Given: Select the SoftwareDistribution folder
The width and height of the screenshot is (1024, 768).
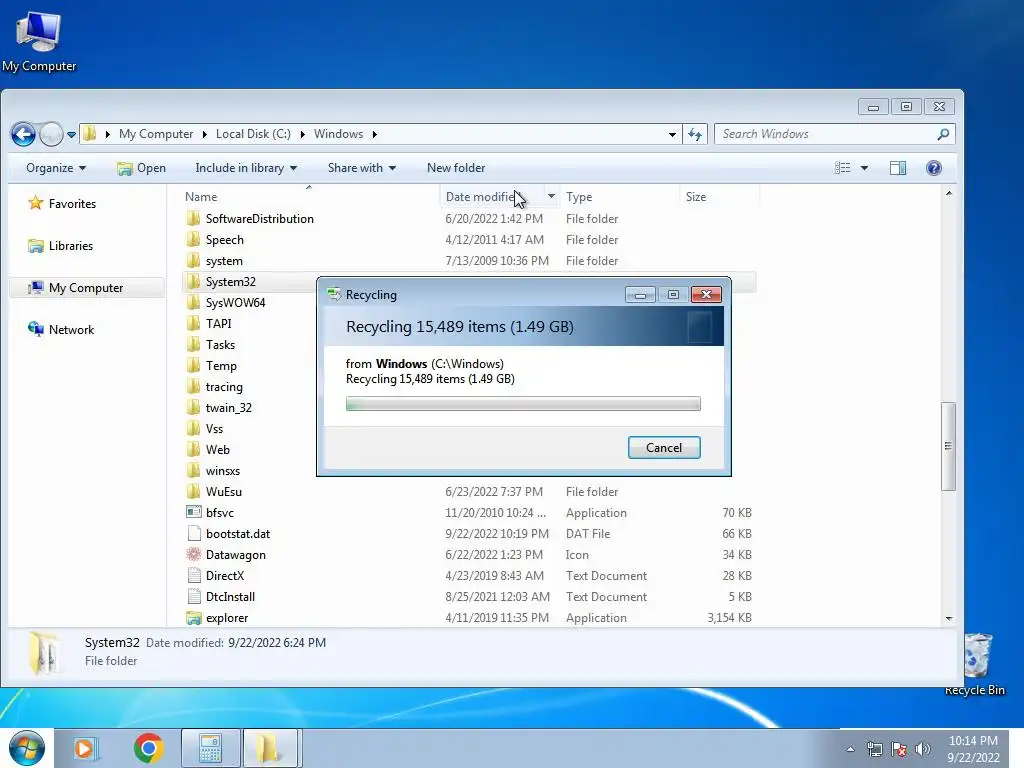Looking at the screenshot, I should pos(259,219).
